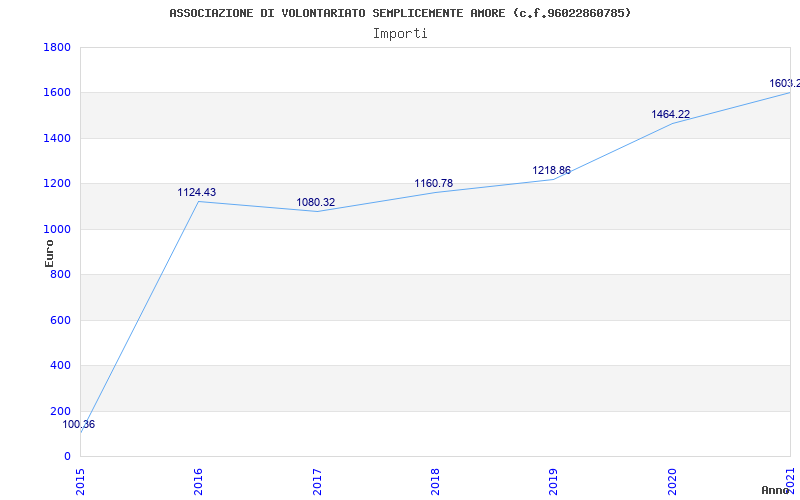Click the x-axis year label 2016

[198, 482]
